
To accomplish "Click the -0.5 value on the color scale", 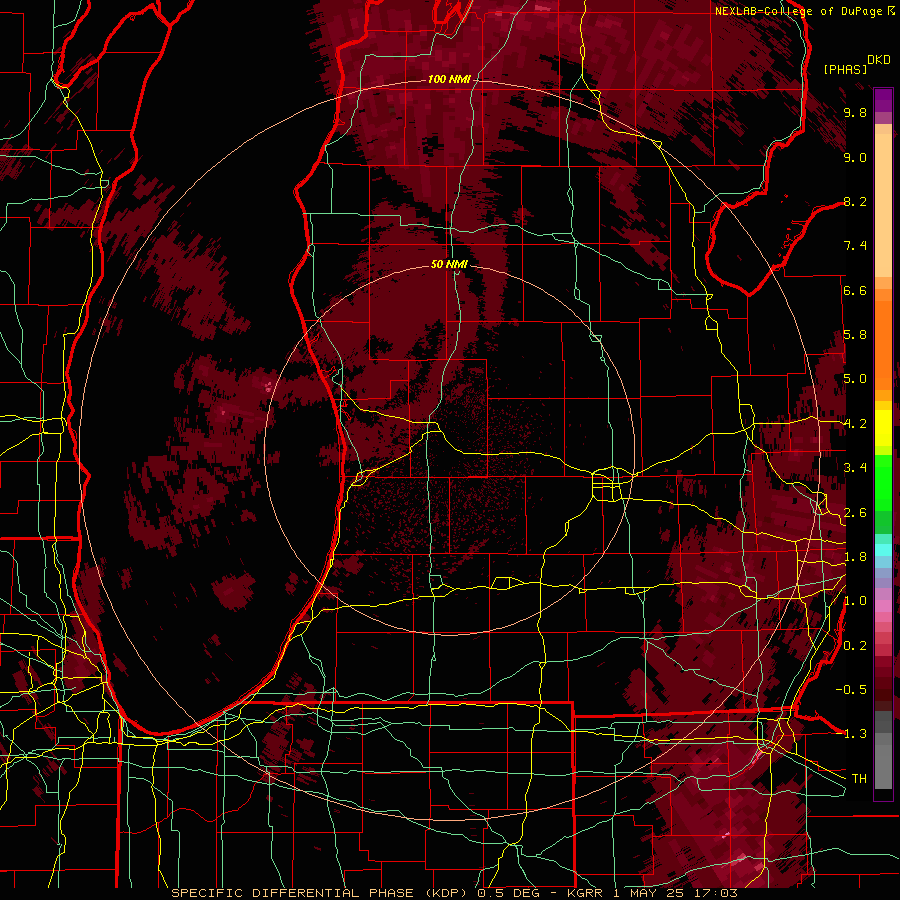I will point(851,690).
